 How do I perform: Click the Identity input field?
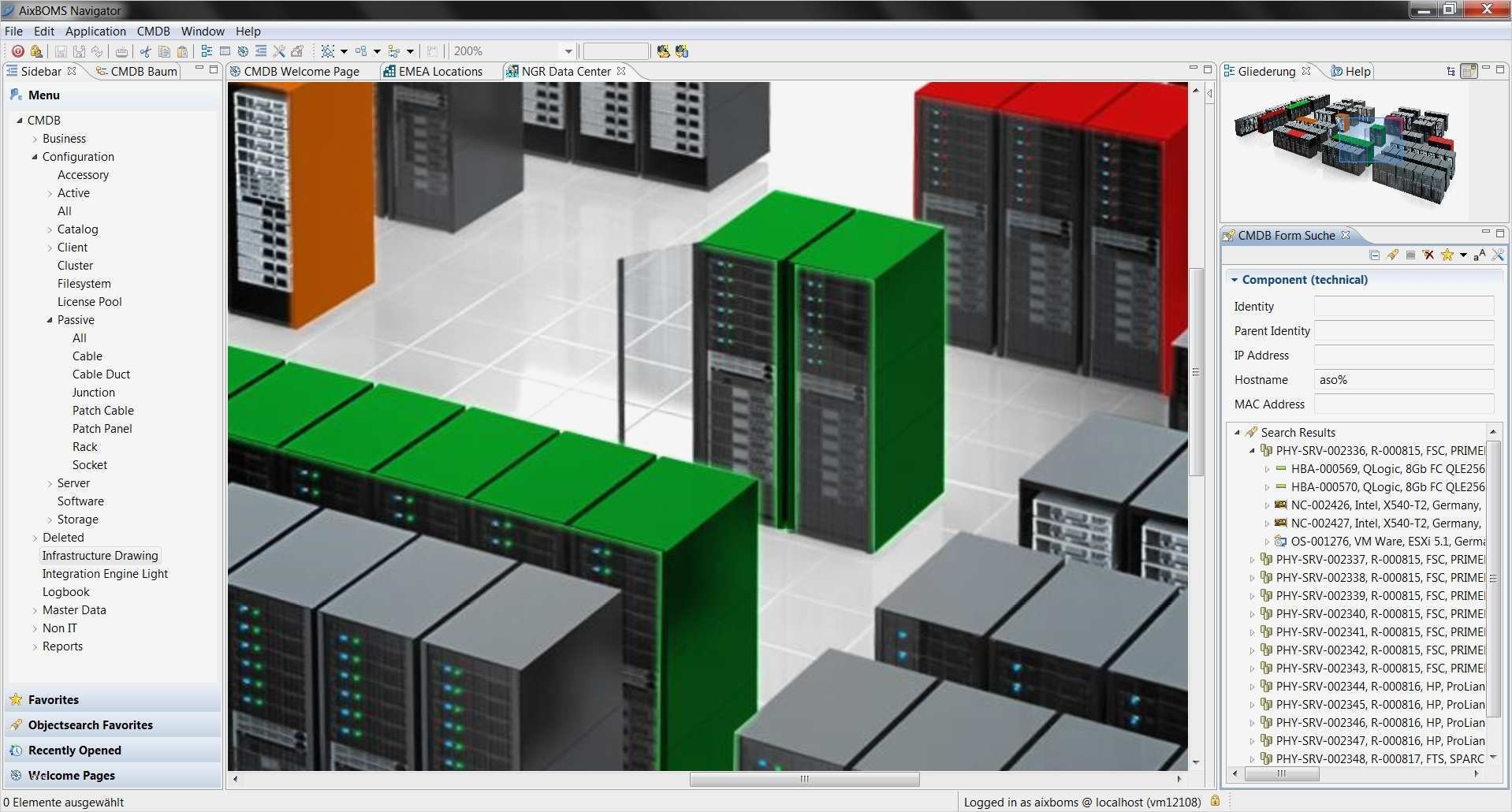point(1403,307)
